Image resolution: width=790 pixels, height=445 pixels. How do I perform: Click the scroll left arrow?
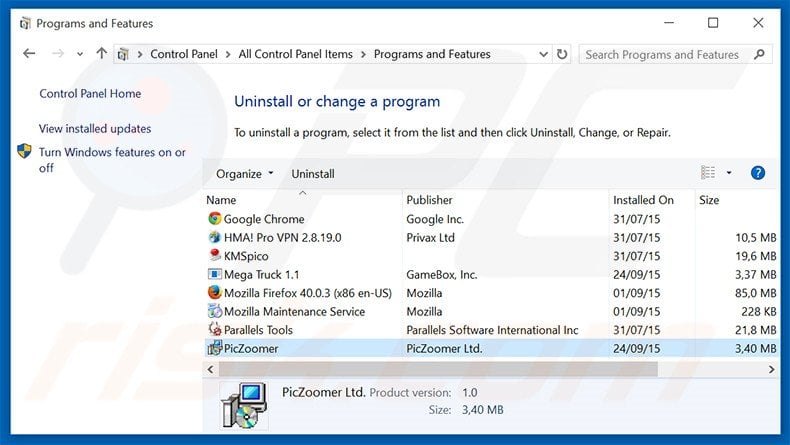click(211, 369)
